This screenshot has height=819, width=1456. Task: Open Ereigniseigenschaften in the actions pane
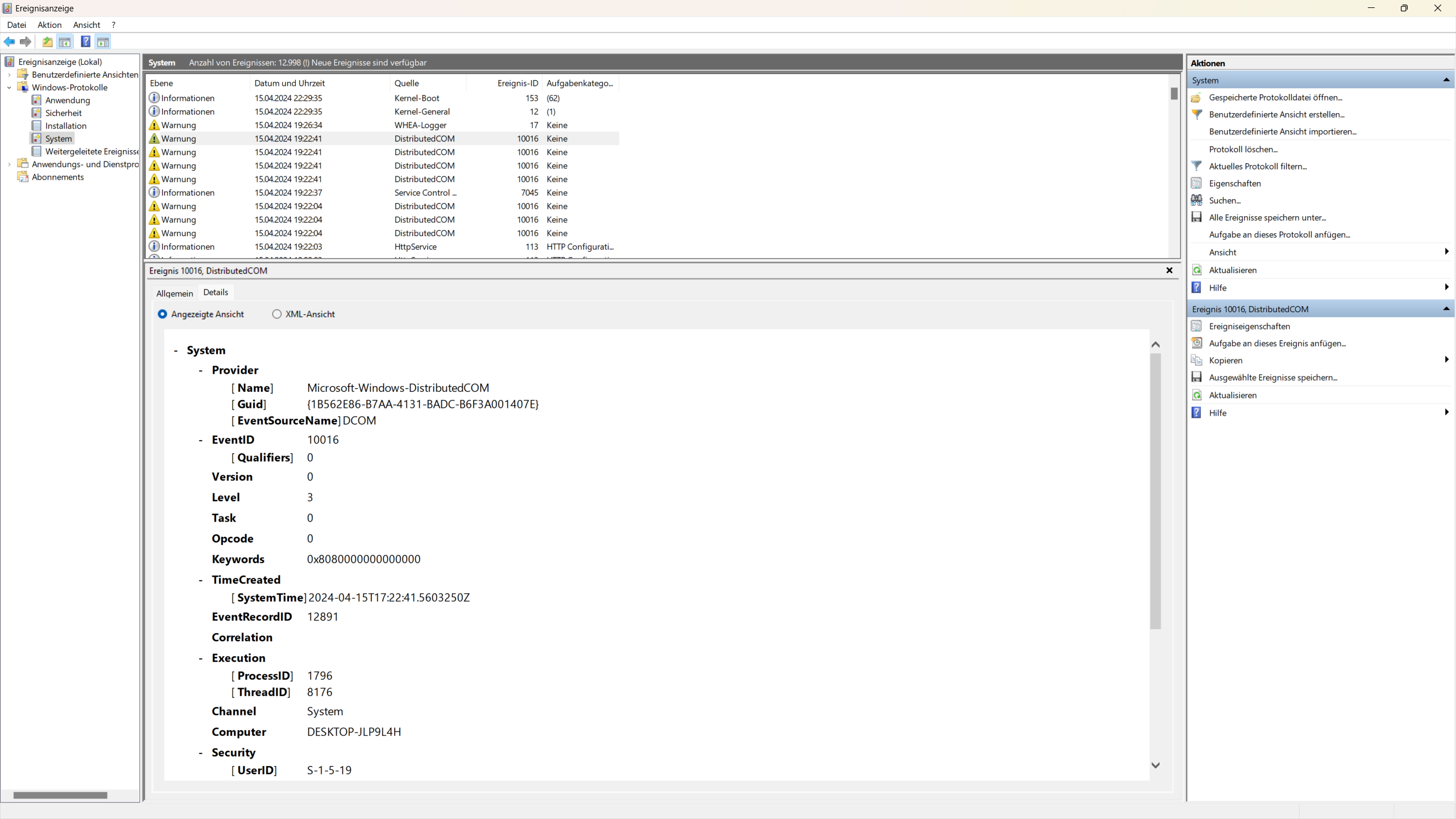(1249, 326)
